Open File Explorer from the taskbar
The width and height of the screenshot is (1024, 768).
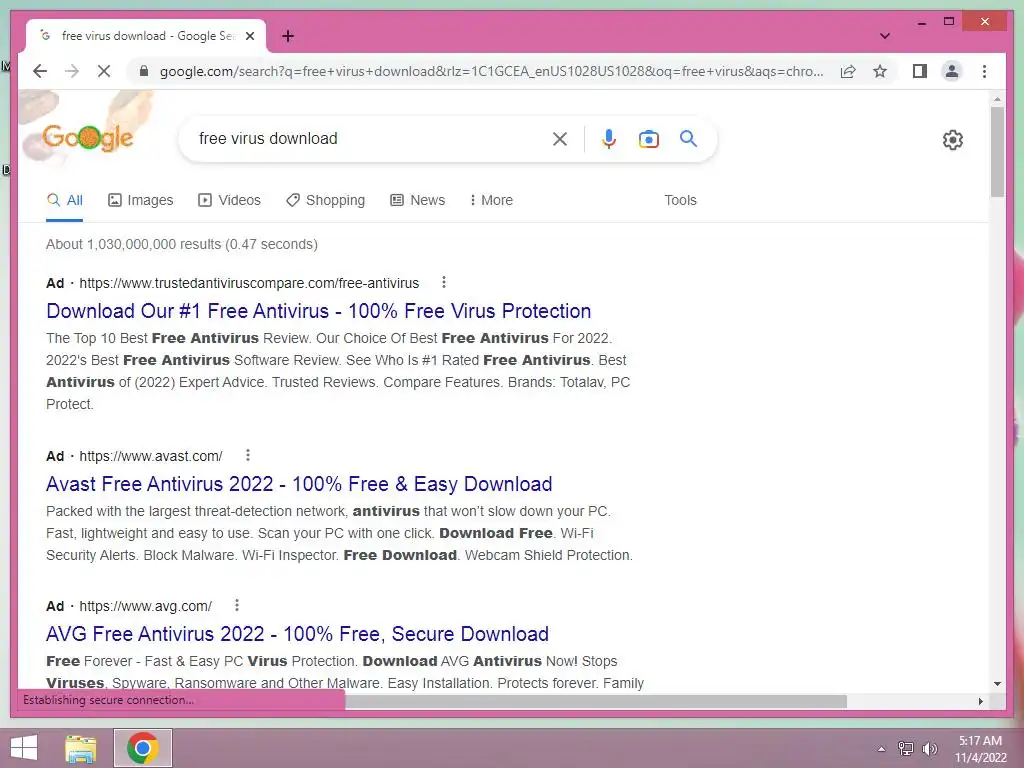pos(81,748)
